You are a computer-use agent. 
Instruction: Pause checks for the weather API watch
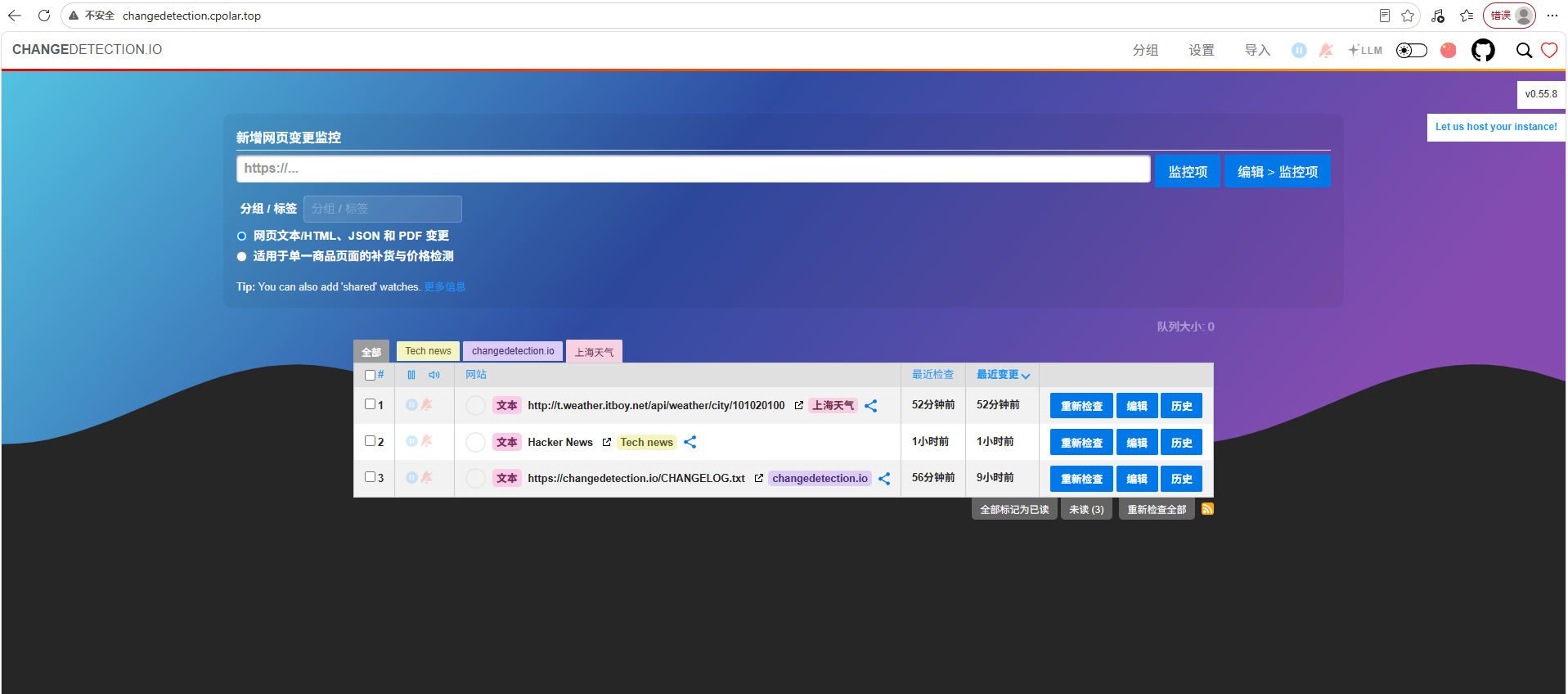point(411,404)
